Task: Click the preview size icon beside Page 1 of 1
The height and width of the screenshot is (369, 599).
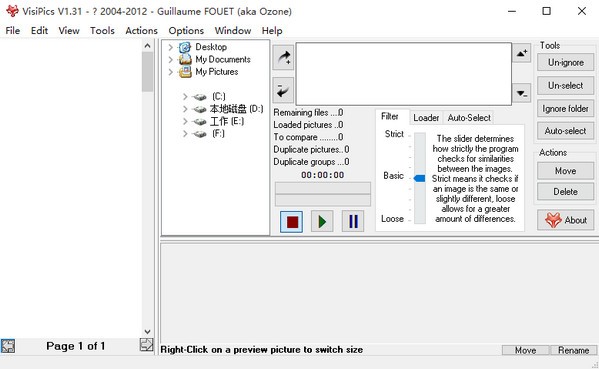Action: [x=146, y=345]
